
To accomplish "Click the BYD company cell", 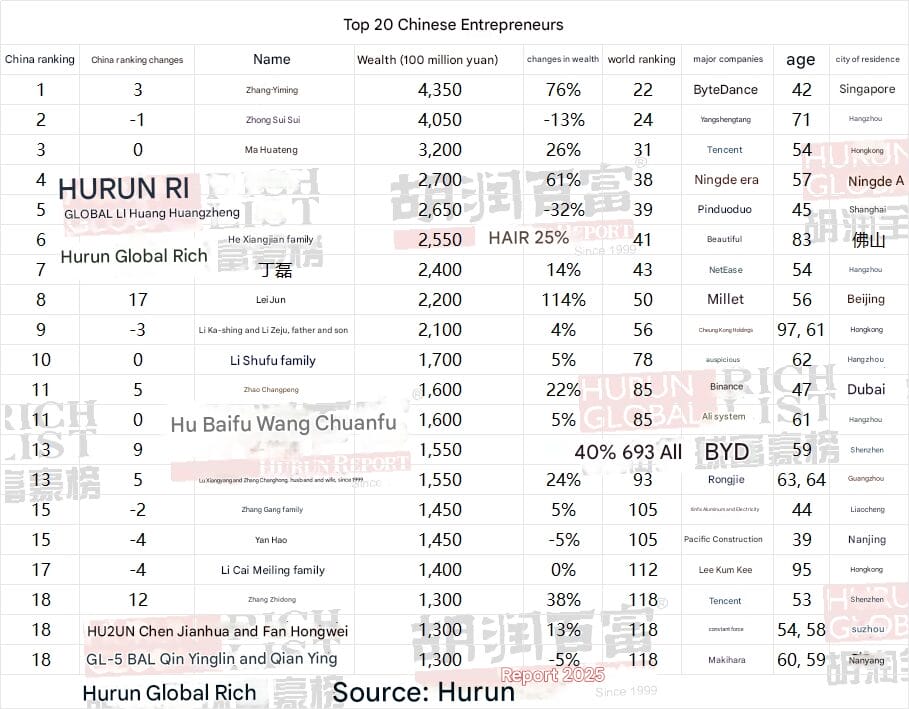I will [726, 451].
